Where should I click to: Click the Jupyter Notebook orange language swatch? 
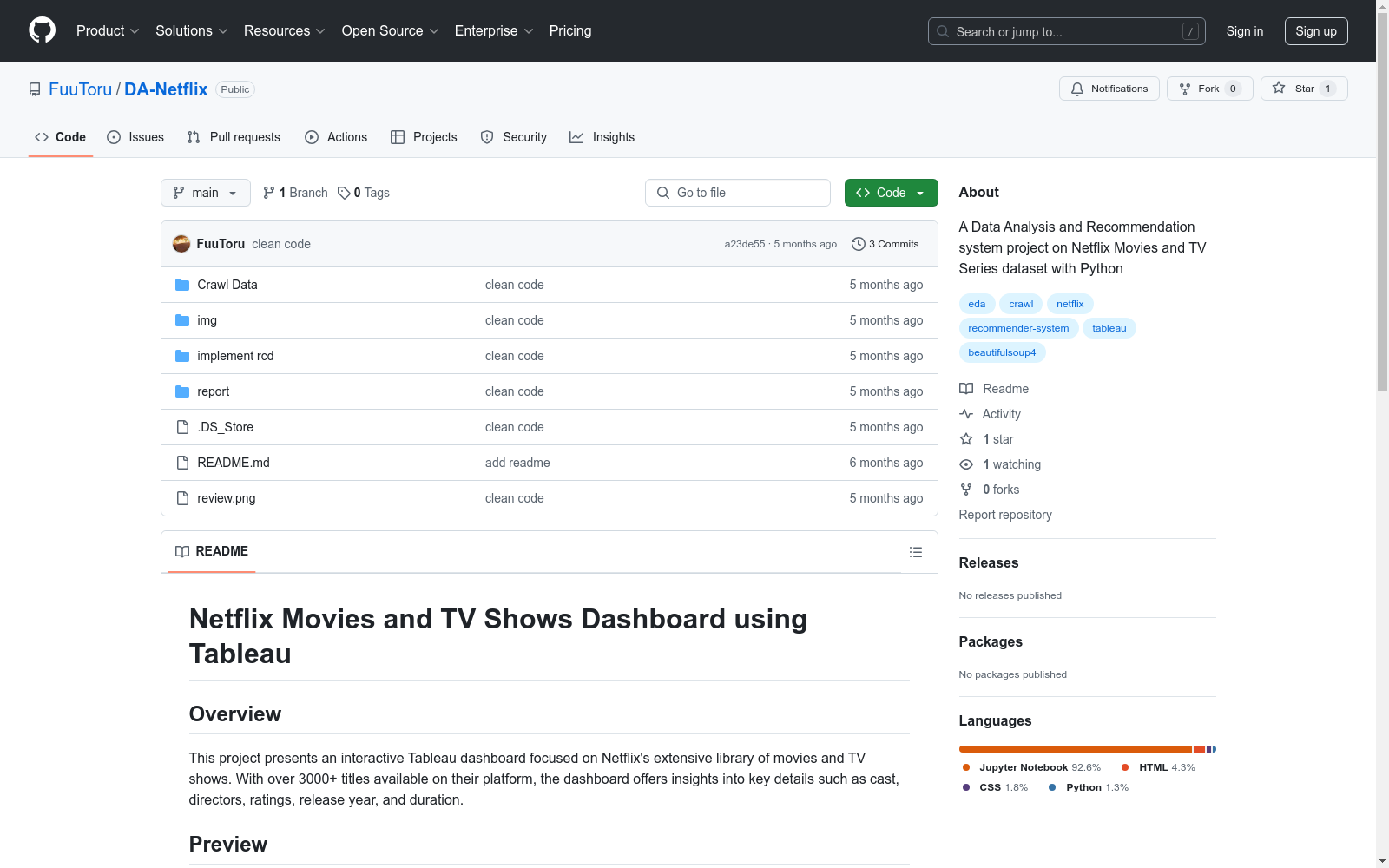tap(966, 767)
